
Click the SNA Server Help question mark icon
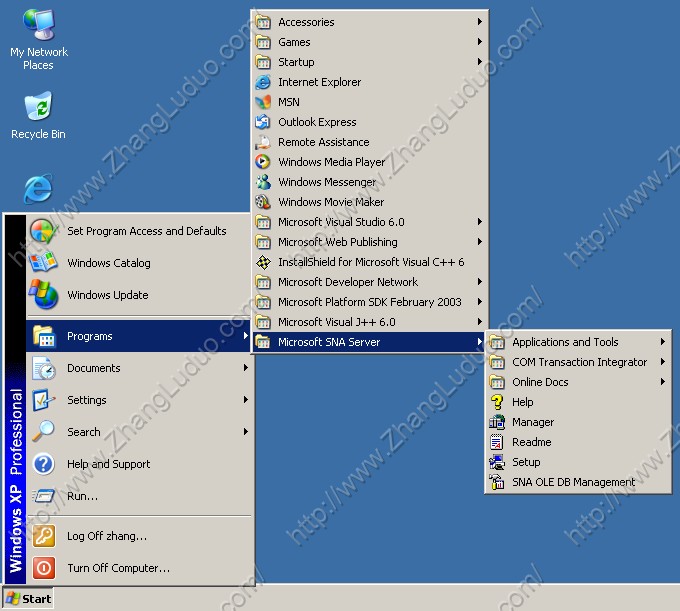click(x=497, y=402)
